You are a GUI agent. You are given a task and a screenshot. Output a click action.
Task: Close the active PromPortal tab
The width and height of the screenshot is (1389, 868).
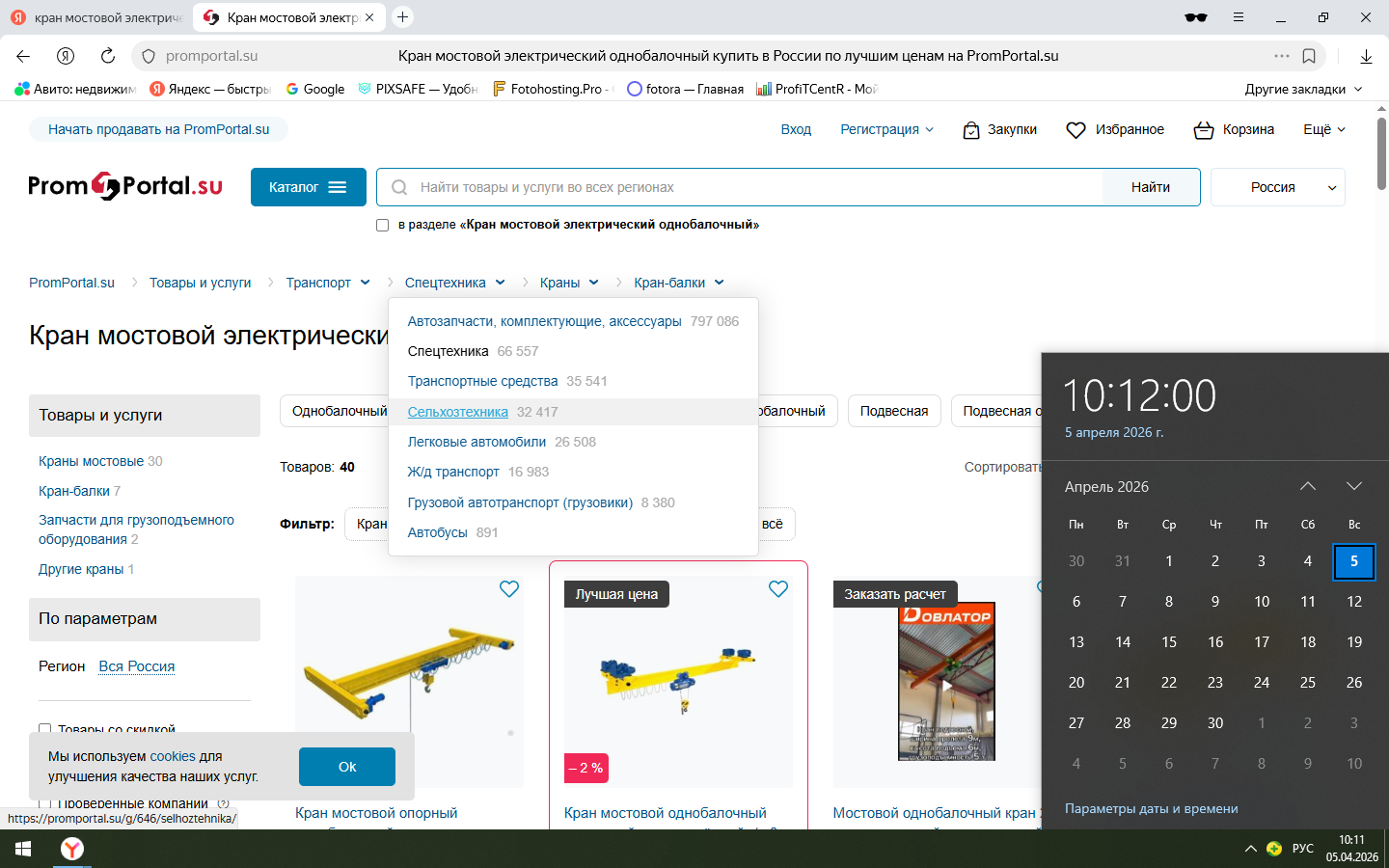pos(369,17)
